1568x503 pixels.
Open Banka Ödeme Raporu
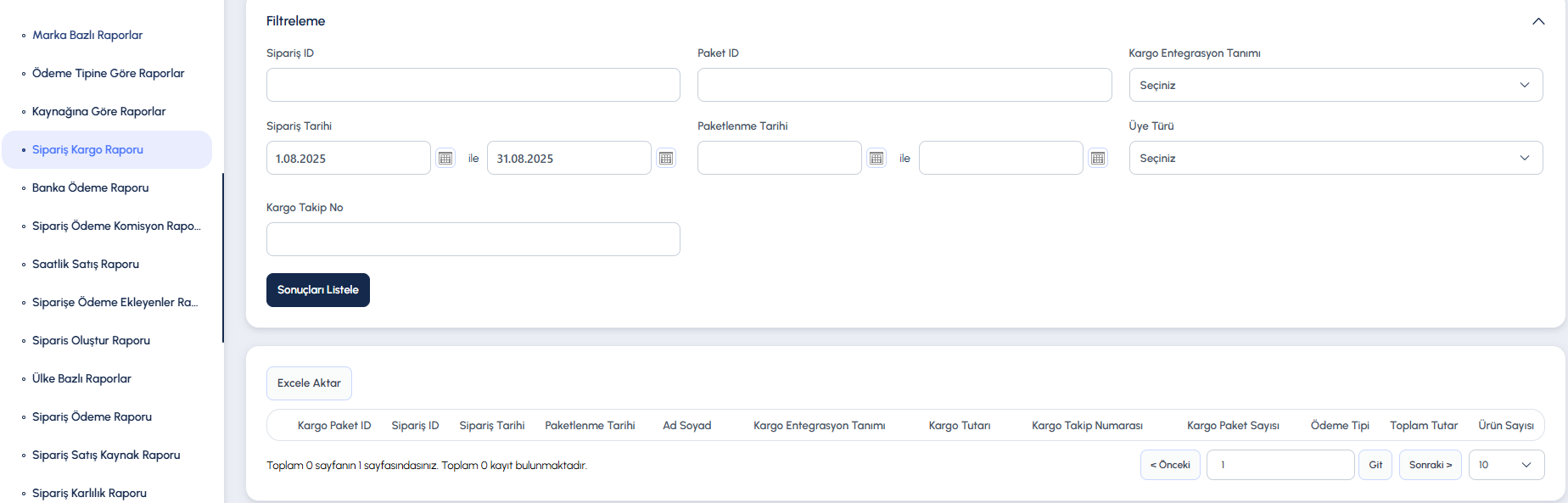[x=90, y=187]
